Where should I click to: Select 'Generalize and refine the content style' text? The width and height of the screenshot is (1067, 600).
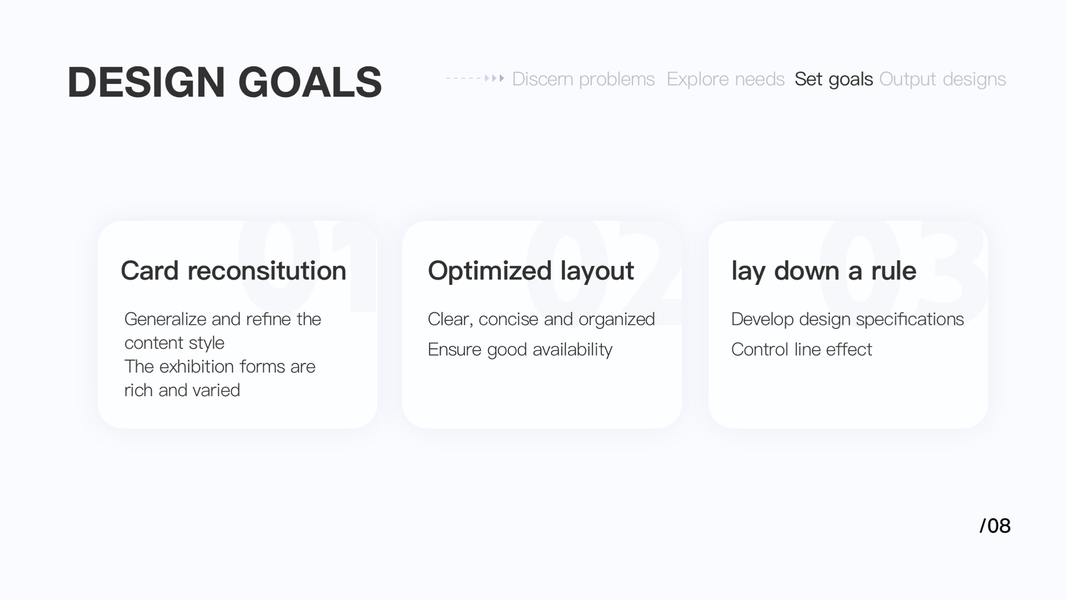(x=222, y=331)
